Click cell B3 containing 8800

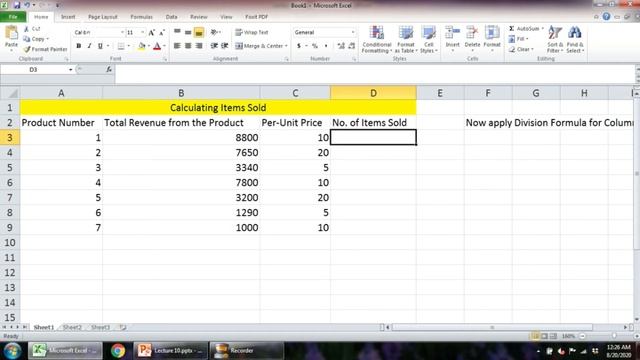coord(181,138)
